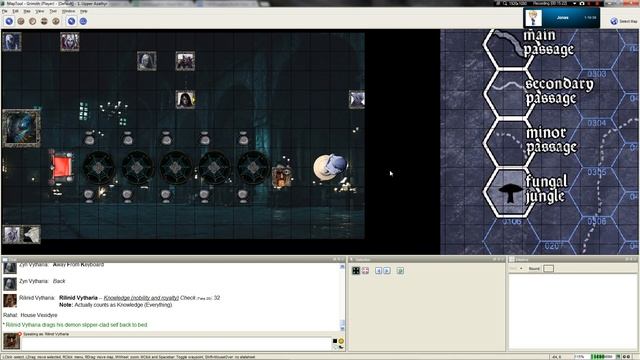Open the topology tools group

56,21
